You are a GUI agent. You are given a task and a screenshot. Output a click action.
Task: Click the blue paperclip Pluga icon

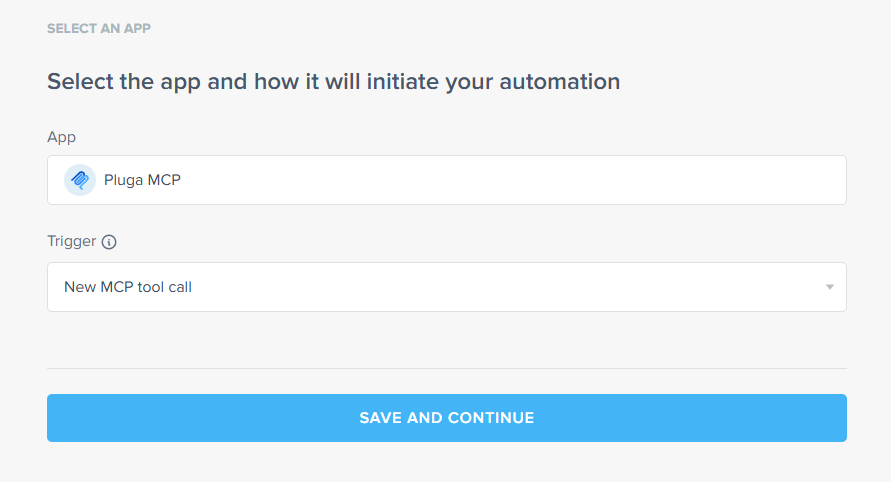[x=80, y=180]
